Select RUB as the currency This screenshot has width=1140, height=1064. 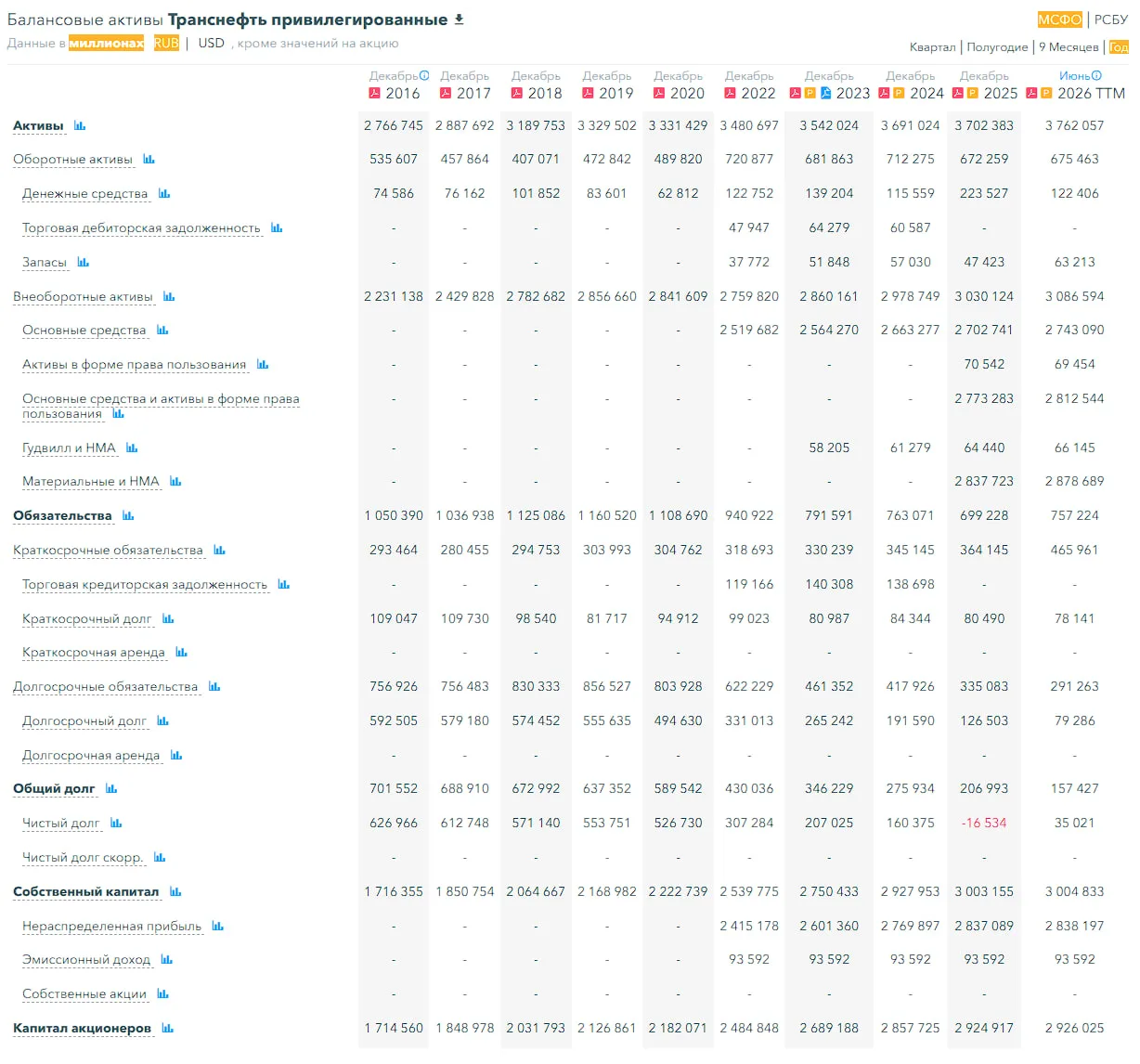tap(167, 43)
